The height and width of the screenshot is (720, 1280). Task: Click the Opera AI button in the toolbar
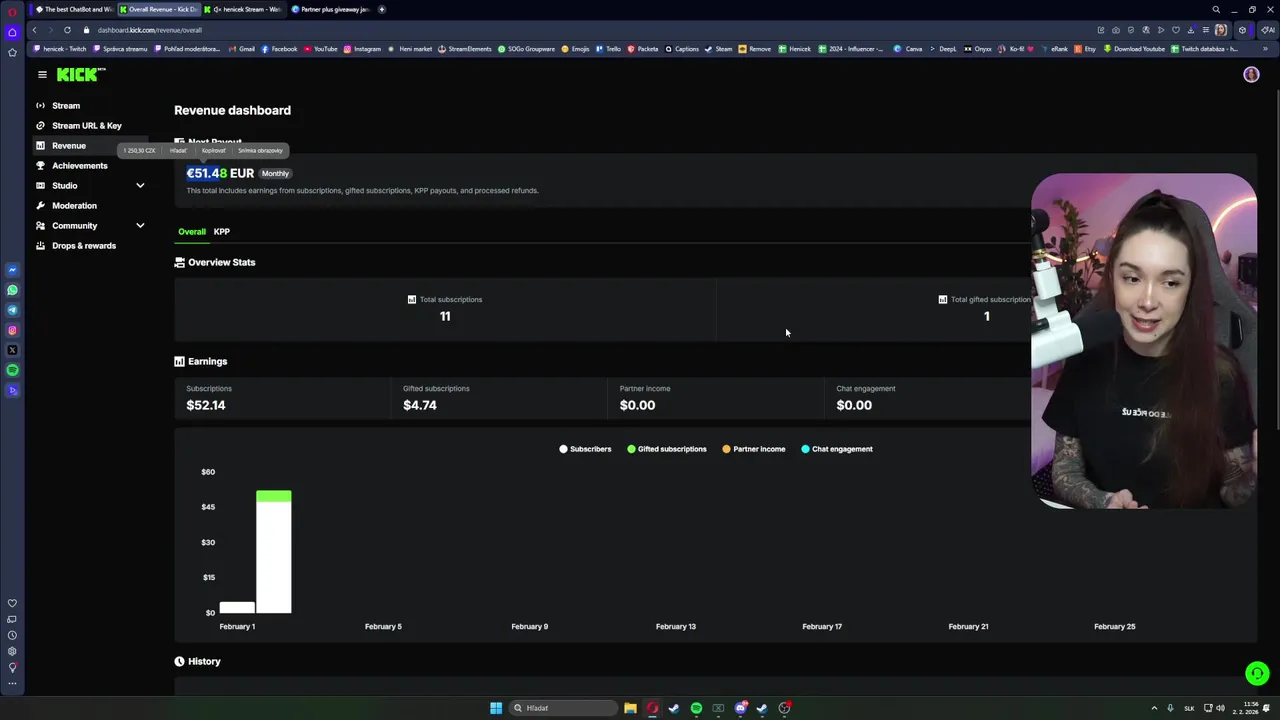(x=1267, y=30)
